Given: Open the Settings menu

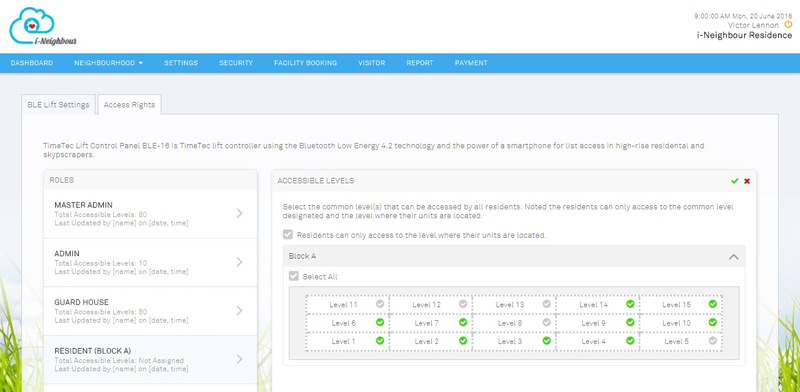Looking at the screenshot, I should coord(181,63).
